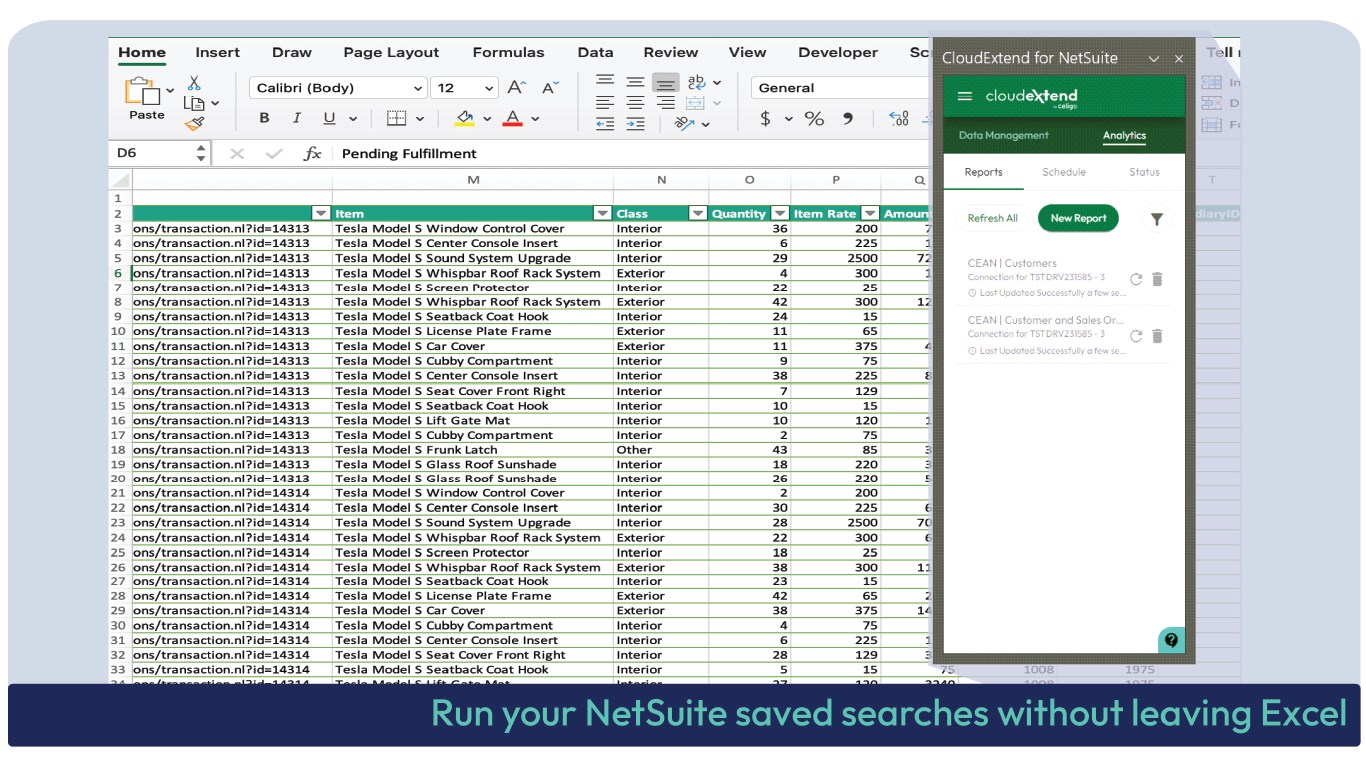The width and height of the screenshot is (1366, 768).
Task: Collapse the CloudExtend for NetSuite pane chevron
Action: coord(1154,59)
